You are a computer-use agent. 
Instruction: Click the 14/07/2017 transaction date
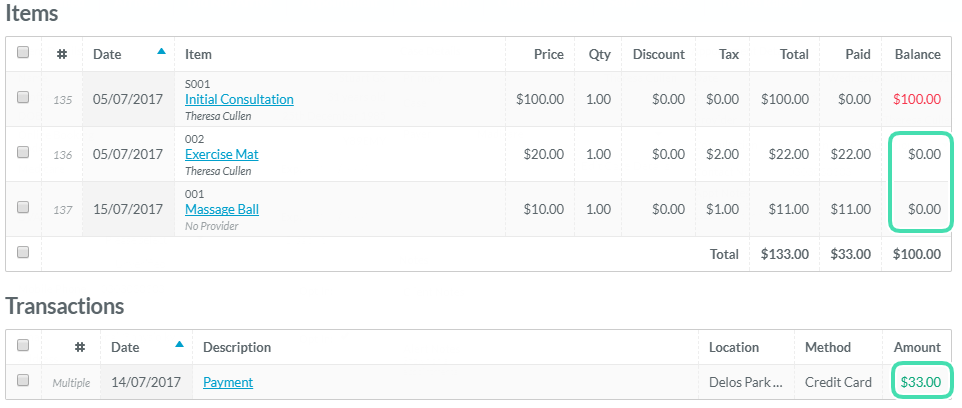[146, 382]
